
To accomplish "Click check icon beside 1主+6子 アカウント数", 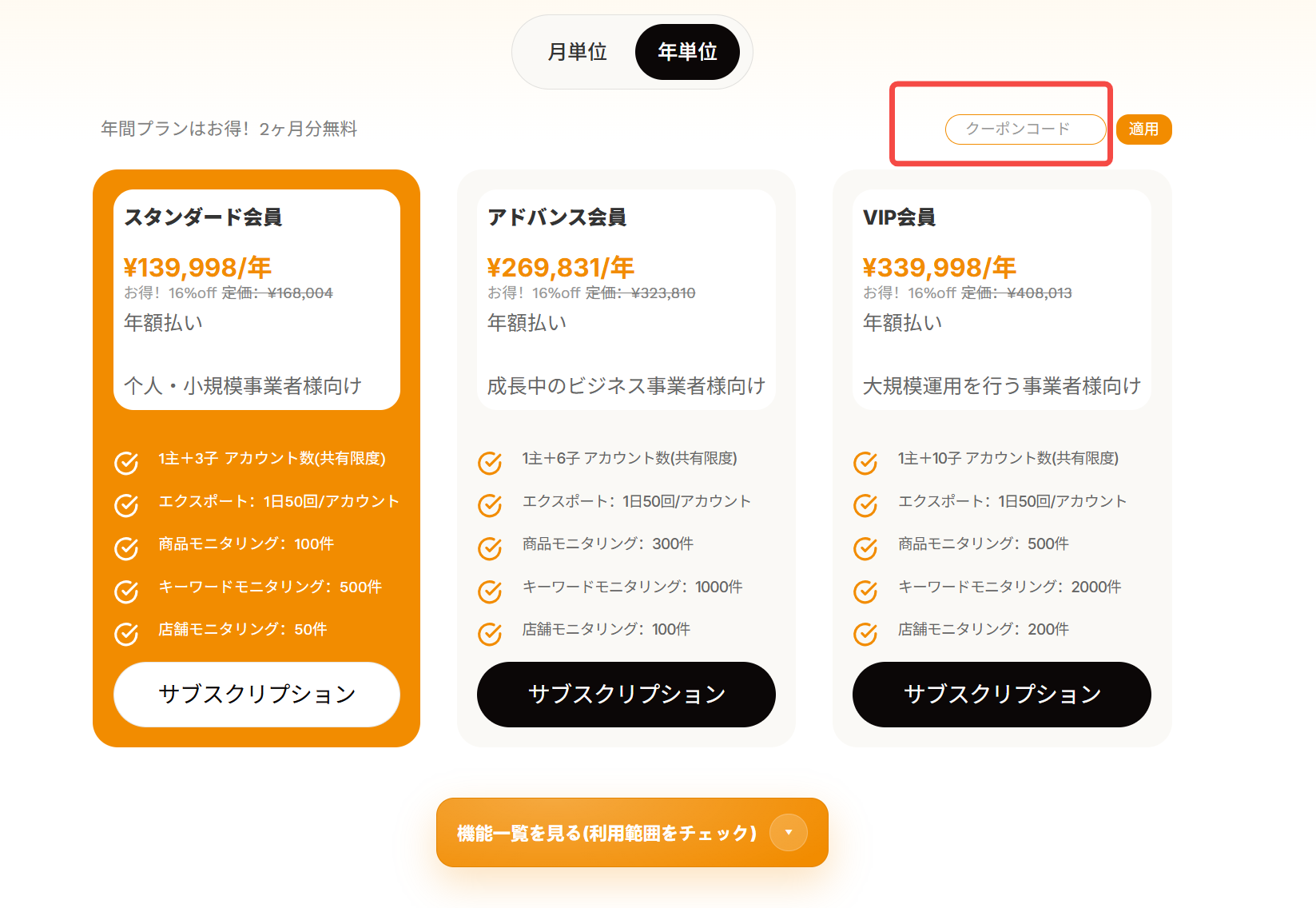I will (x=490, y=462).
